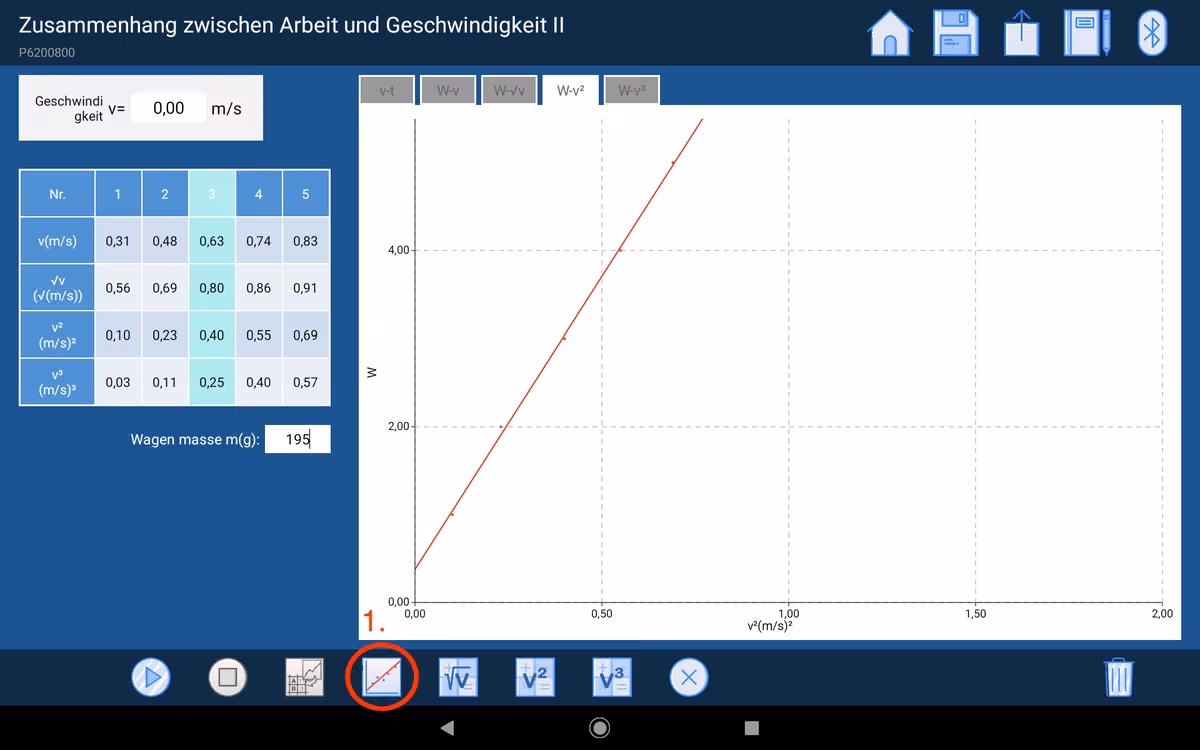Share or export data with upload icon
1200x750 pixels.
click(1021, 34)
